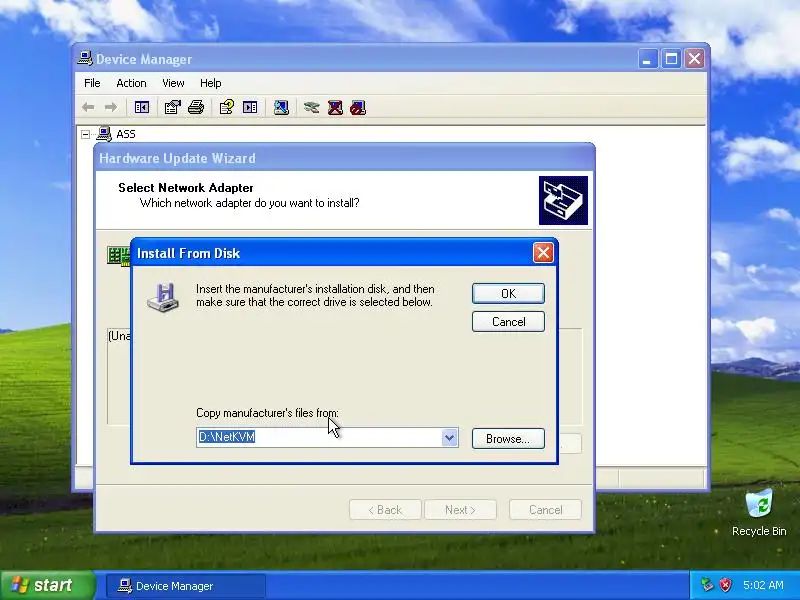Click the Browse... button
Screen dimensions: 800x600
click(x=508, y=439)
